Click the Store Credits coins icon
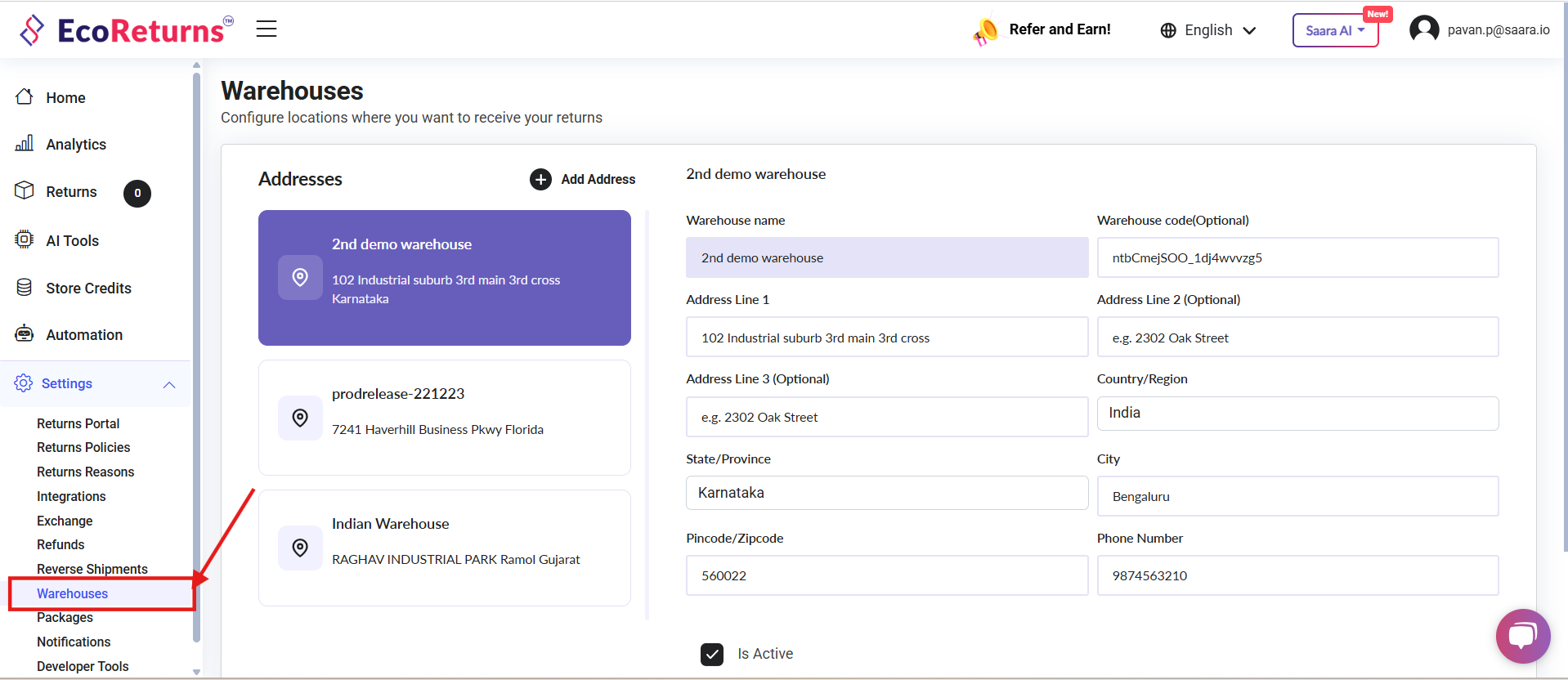This screenshot has width=1568, height=680. [x=25, y=288]
